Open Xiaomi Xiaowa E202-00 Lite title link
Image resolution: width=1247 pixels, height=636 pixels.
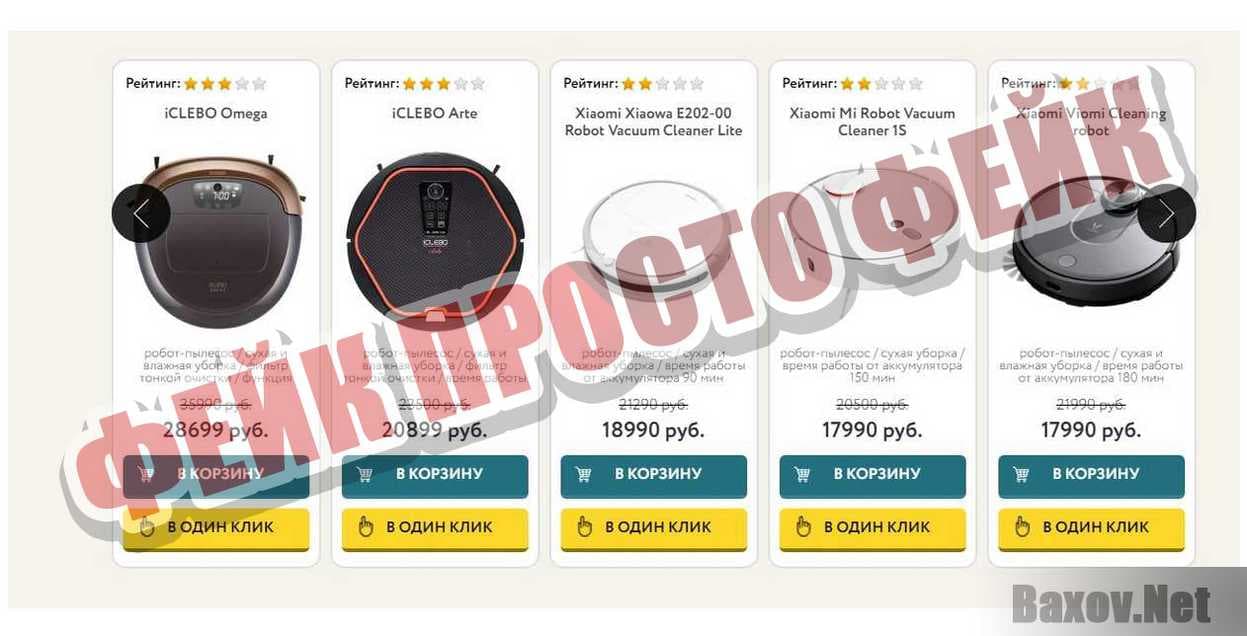click(x=654, y=122)
